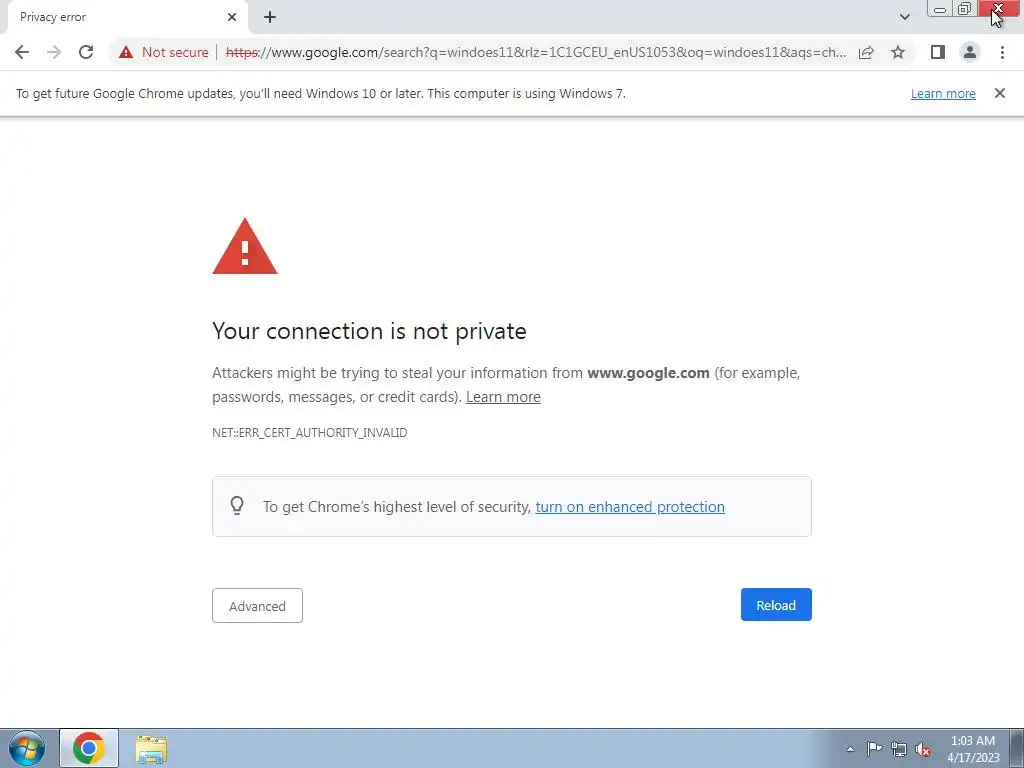Open Learn more link about attackers warning
Image resolution: width=1024 pixels, height=768 pixels.
click(x=503, y=397)
